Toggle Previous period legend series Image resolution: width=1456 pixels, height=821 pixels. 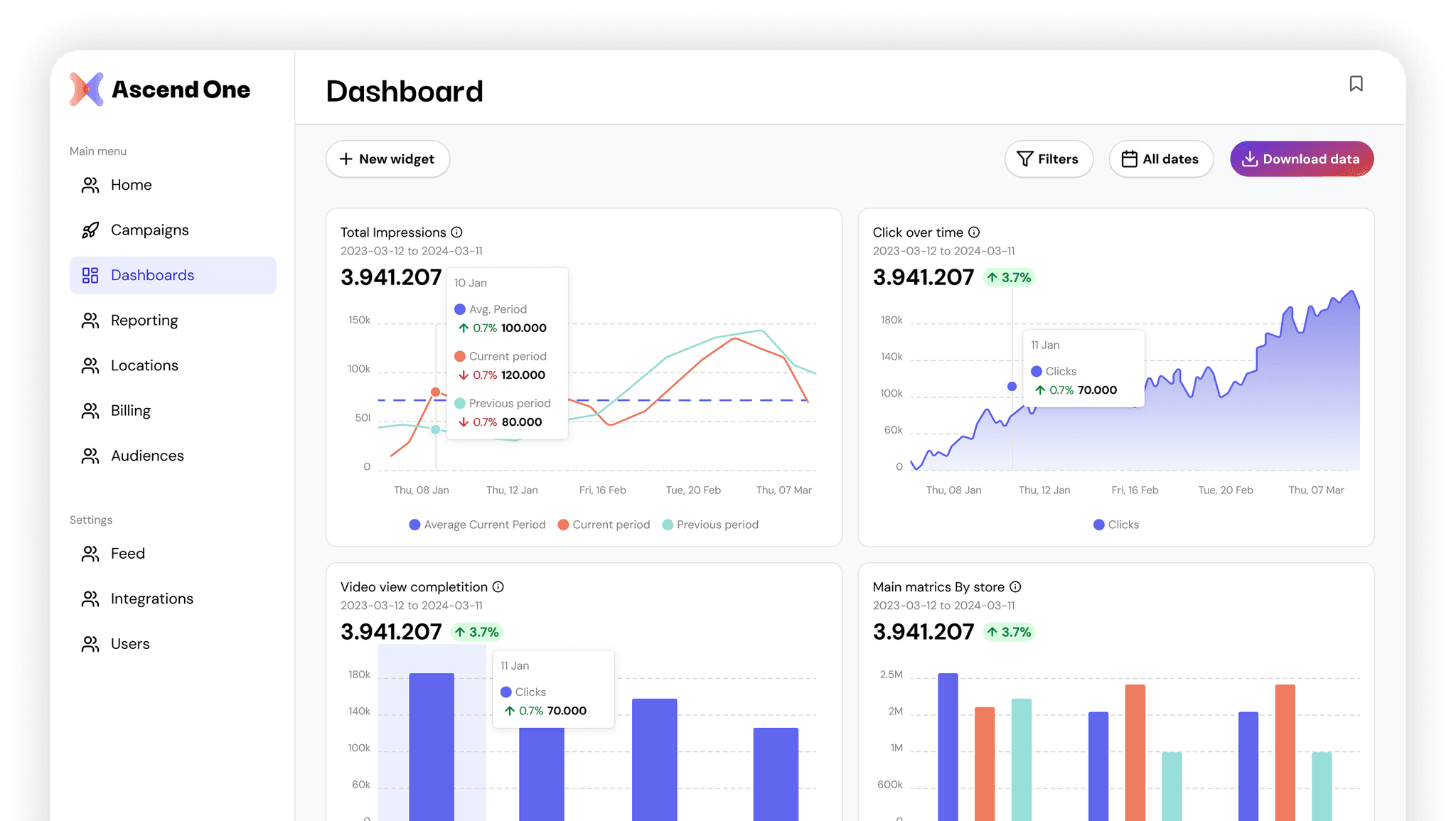pos(710,525)
